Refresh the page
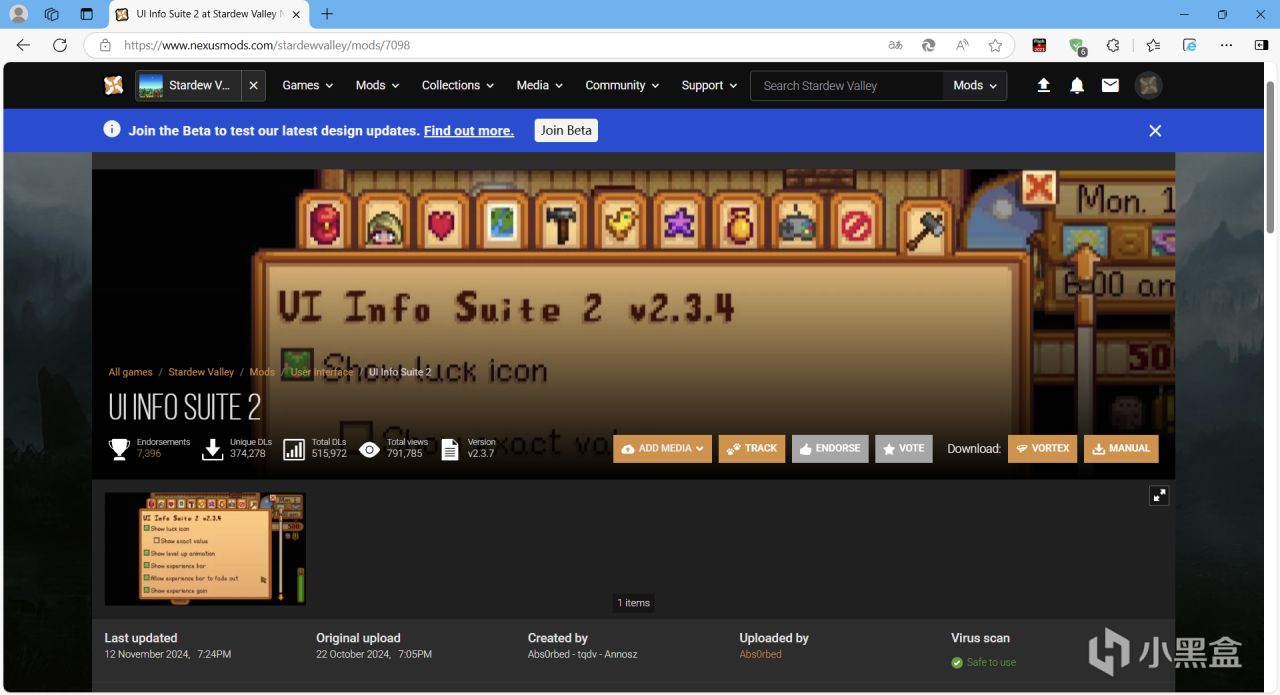 60,45
